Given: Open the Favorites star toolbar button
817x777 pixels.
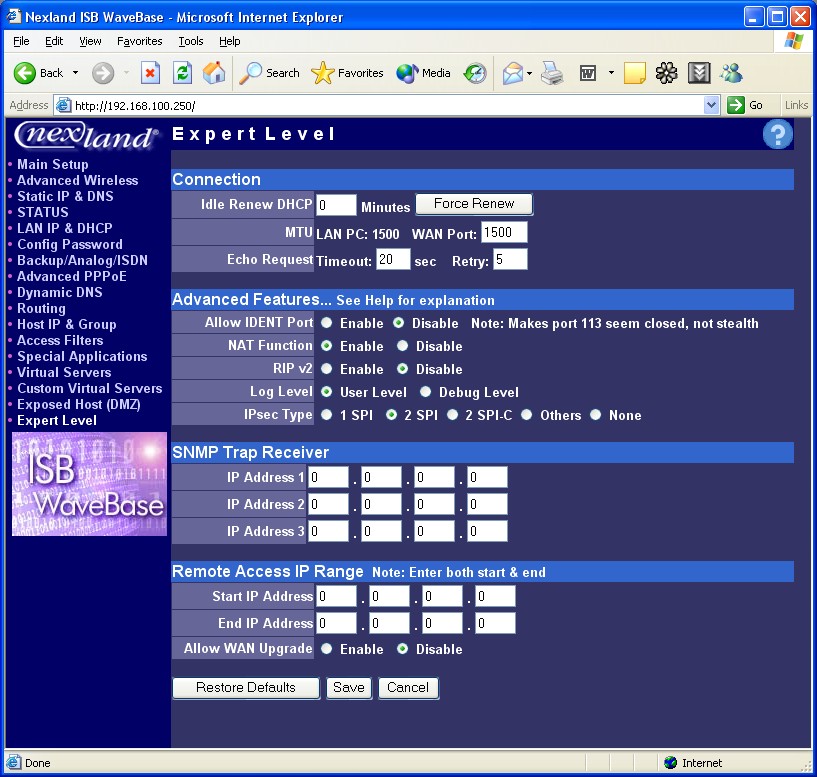Looking at the screenshot, I should 347,73.
